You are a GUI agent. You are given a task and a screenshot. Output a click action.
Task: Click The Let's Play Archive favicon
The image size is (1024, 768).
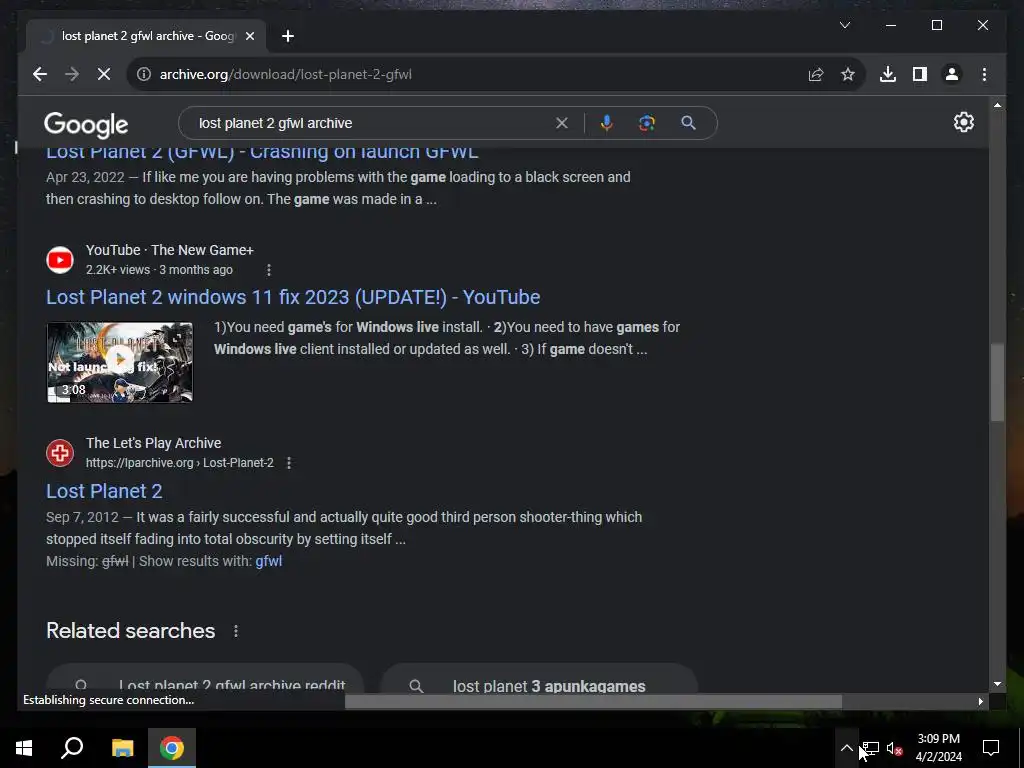click(60, 453)
